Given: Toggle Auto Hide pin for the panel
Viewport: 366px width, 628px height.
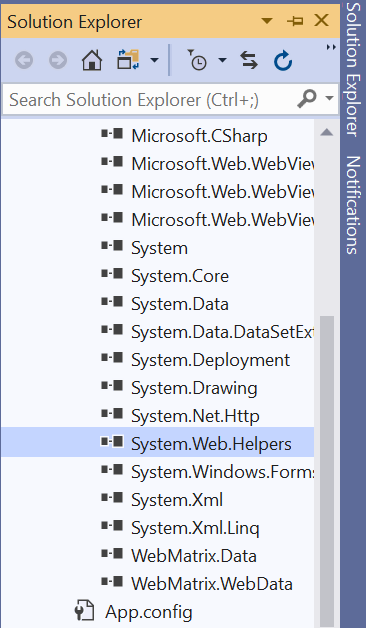Looking at the screenshot, I should coord(295,21).
